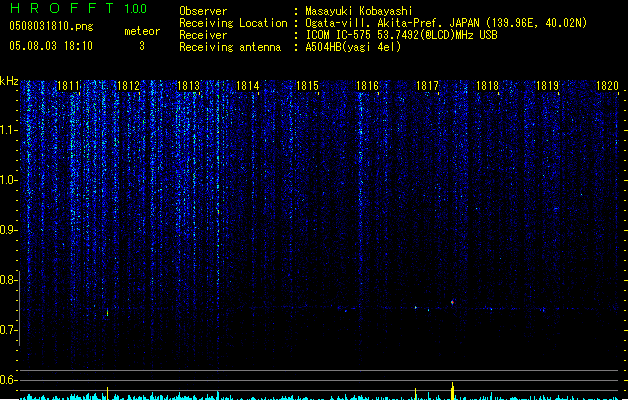Click the ICOM IC-575 receiver text
629x400 pixels.
(x=402, y=35)
